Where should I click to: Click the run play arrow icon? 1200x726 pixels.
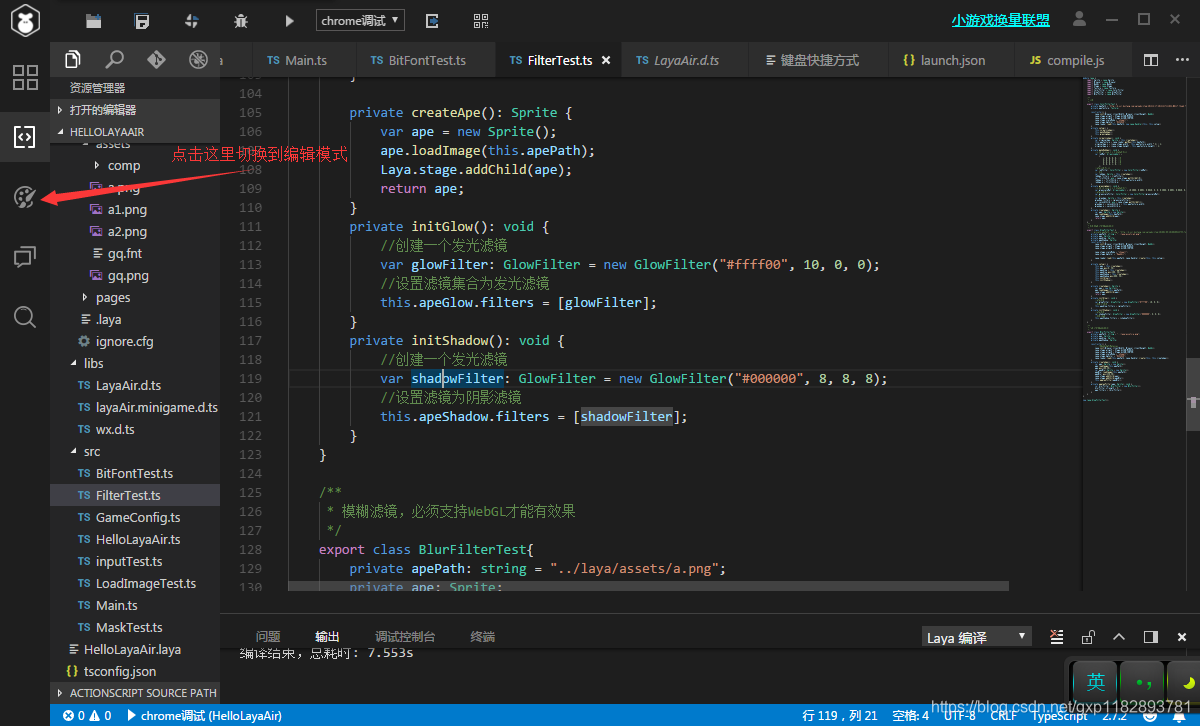point(289,20)
